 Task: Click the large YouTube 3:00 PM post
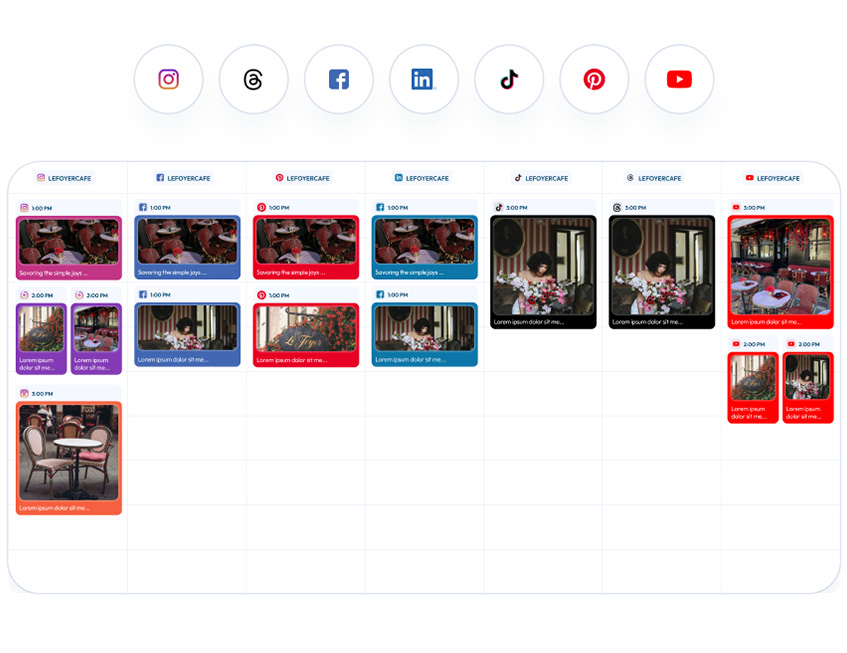(780, 268)
